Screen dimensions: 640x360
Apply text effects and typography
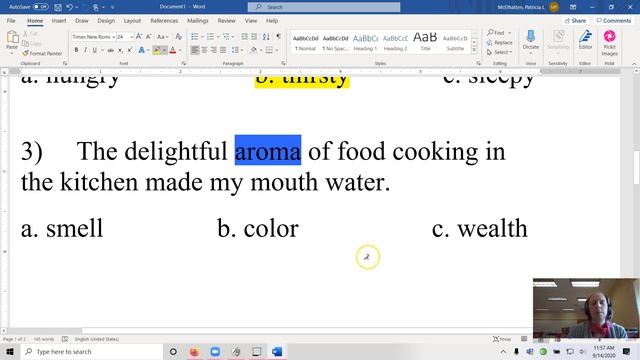(142, 50)
